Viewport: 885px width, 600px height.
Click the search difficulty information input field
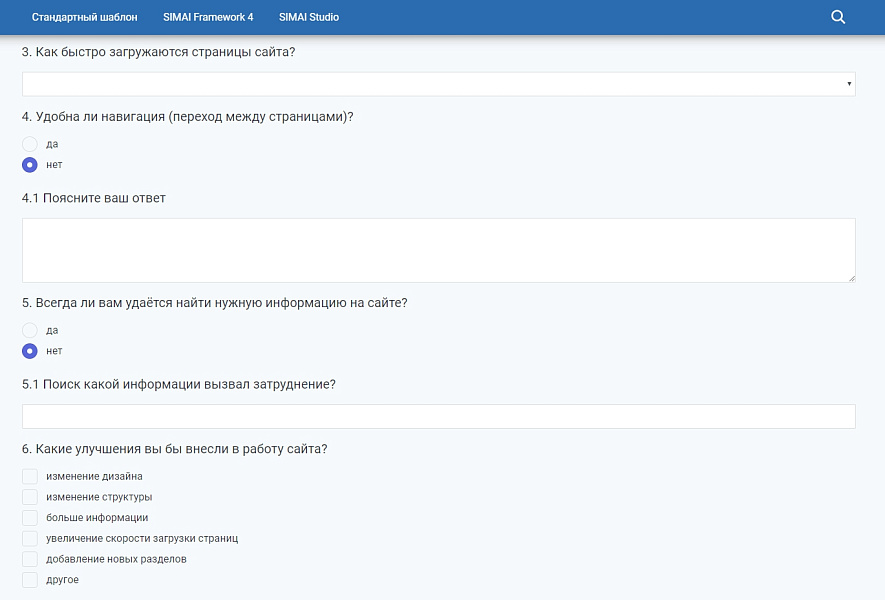point(438,416)
